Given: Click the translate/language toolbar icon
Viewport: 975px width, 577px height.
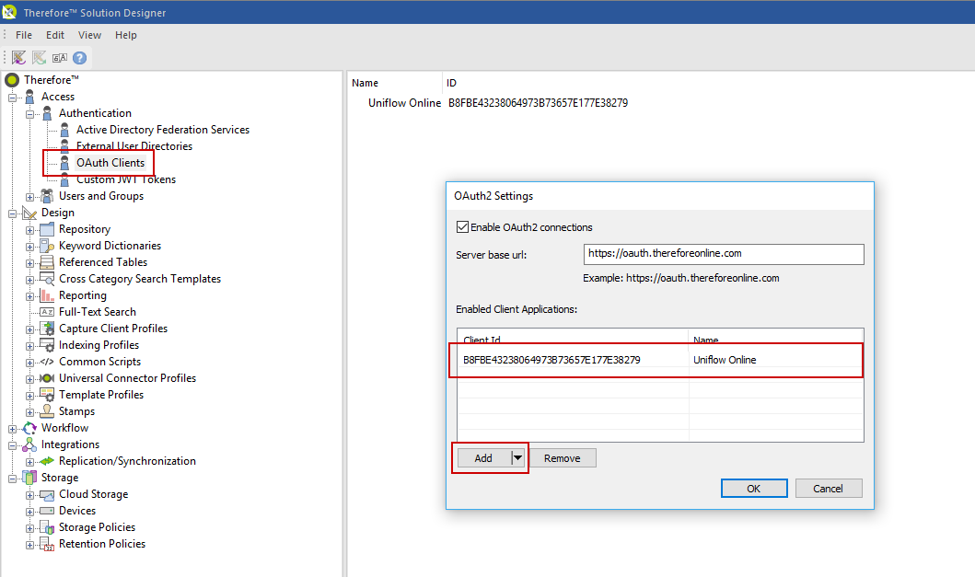Looking at the screenshot, I should (x=58, y=56).
